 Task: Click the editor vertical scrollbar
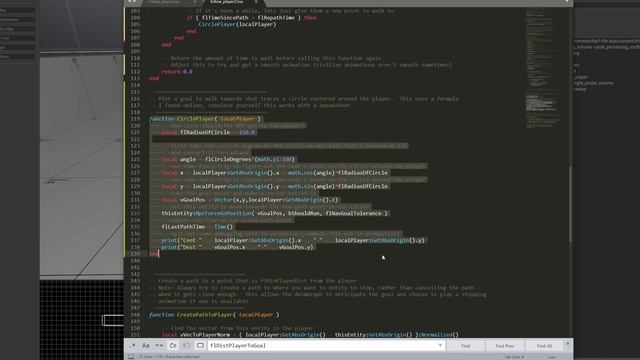[x=571, y=204]
